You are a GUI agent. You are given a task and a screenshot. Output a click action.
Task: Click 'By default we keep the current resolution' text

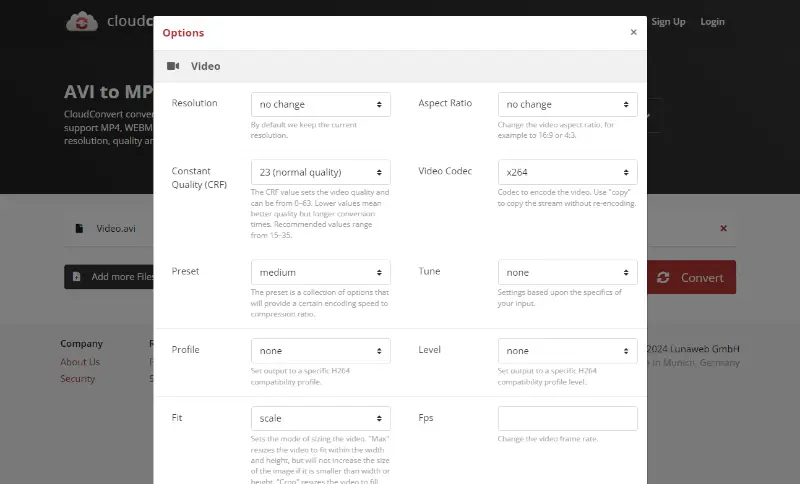point(304,130)
